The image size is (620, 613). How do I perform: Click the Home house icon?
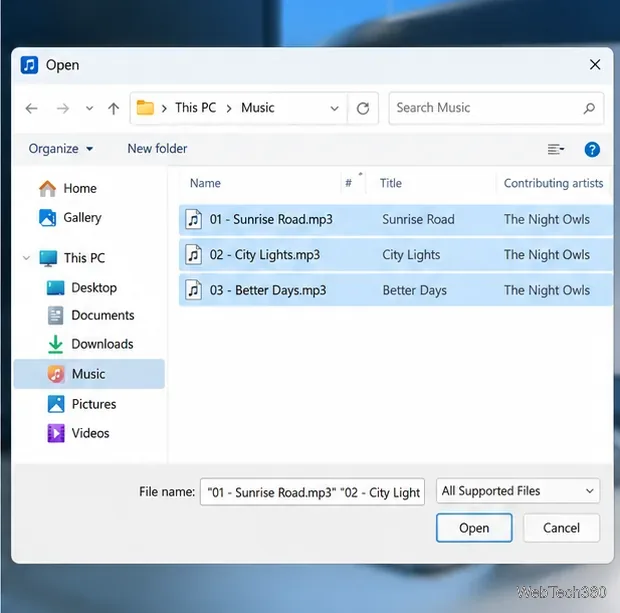[x=47, y=188]
